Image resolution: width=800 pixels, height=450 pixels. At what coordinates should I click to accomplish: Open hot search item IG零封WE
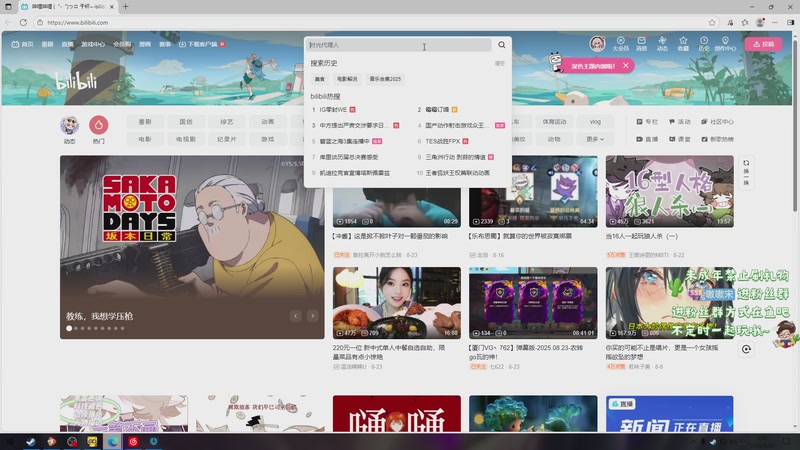point(333,110)
